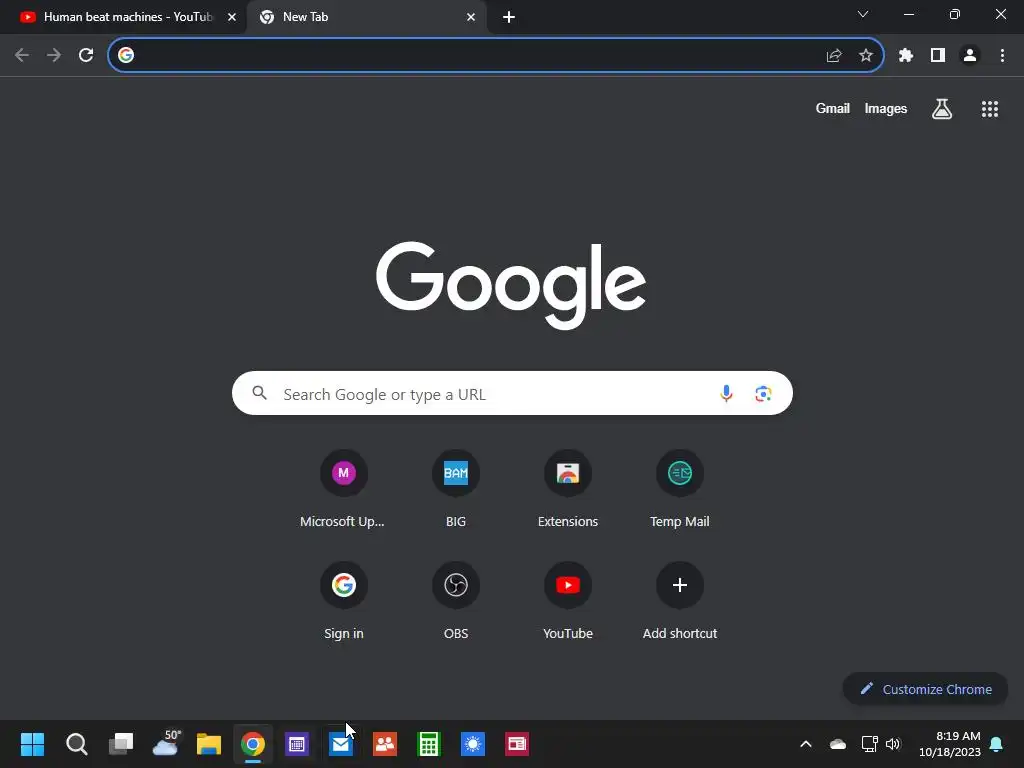This screenshot has width=1024, height=768.
Task: Open the YouTube shortcut tile
Action: 568,601
